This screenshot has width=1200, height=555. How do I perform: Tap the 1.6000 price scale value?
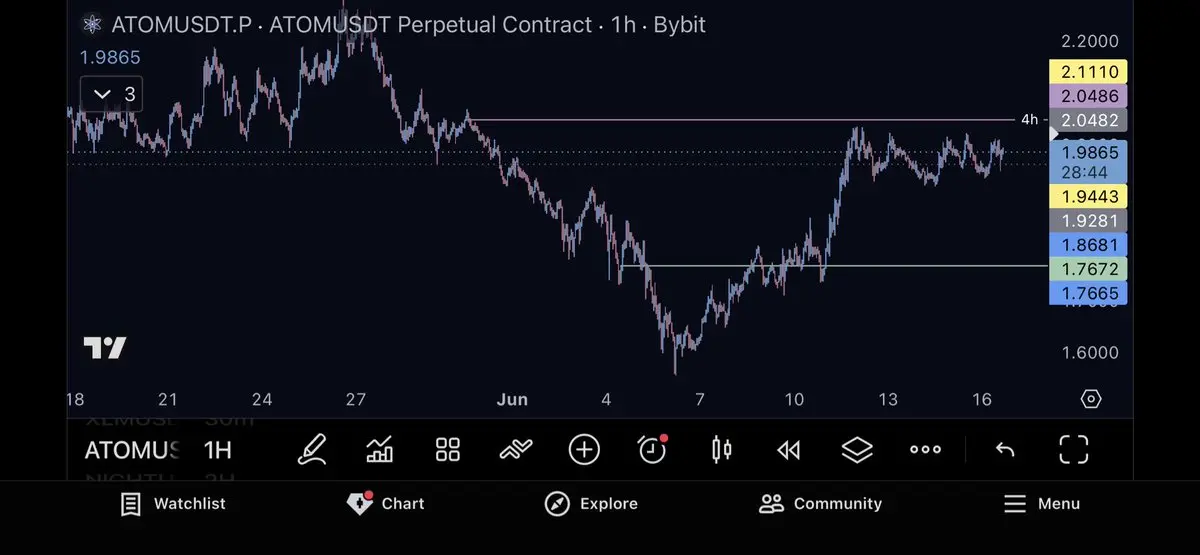1090,352
